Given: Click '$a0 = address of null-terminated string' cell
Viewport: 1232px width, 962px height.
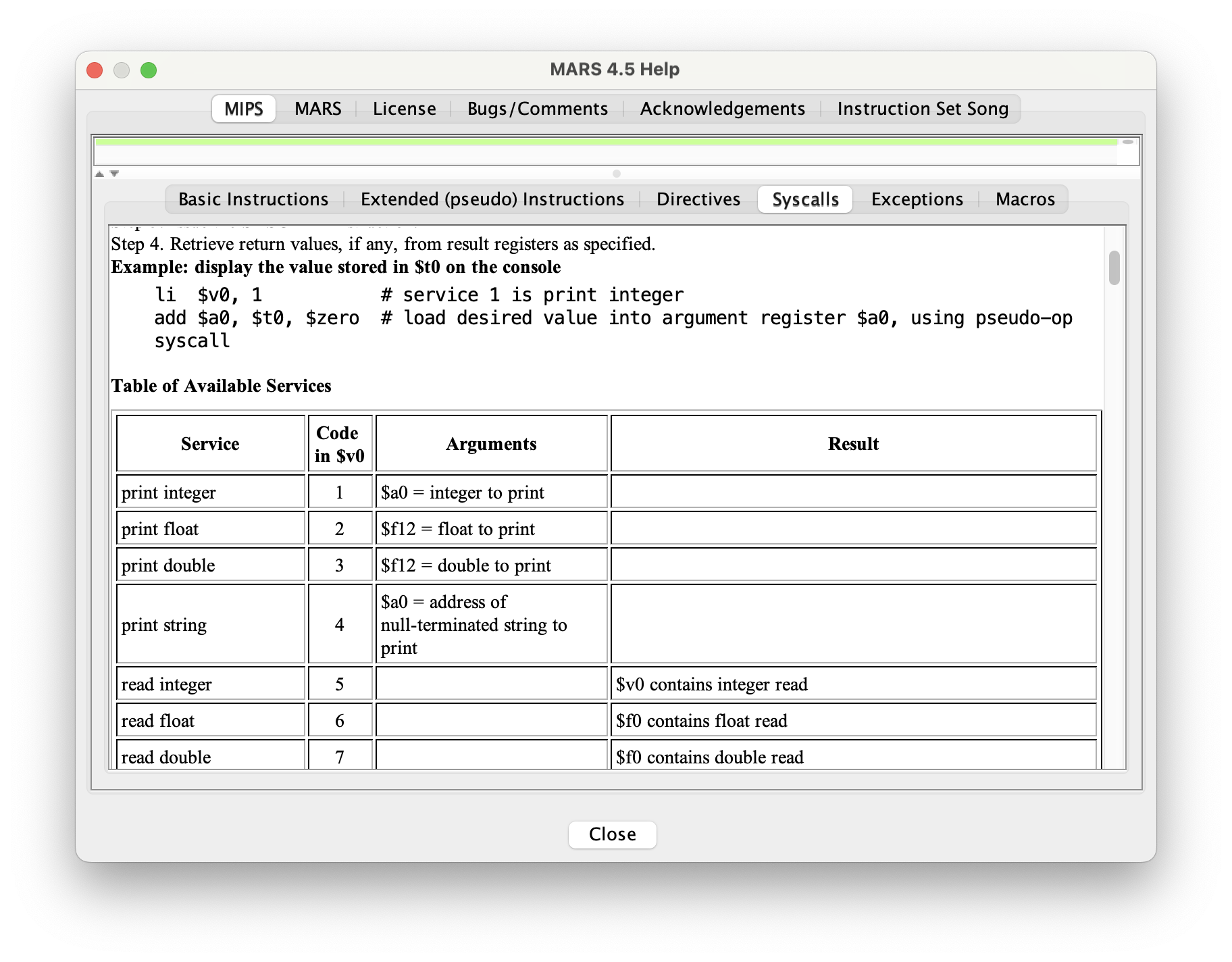Looking at the screenshot, I should pyautogui.click(x=492, y=625).
